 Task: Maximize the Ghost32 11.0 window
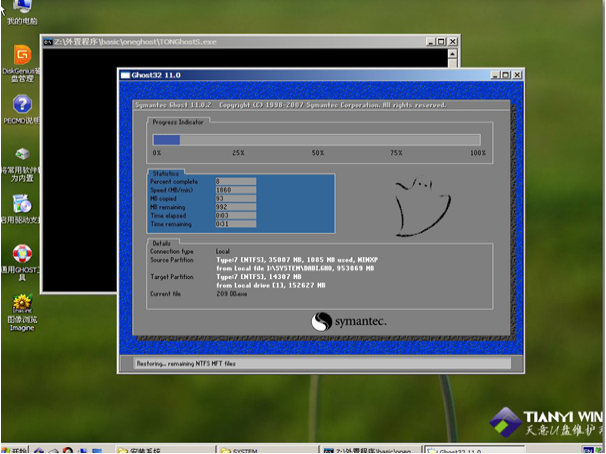click(x=505, y=75)
